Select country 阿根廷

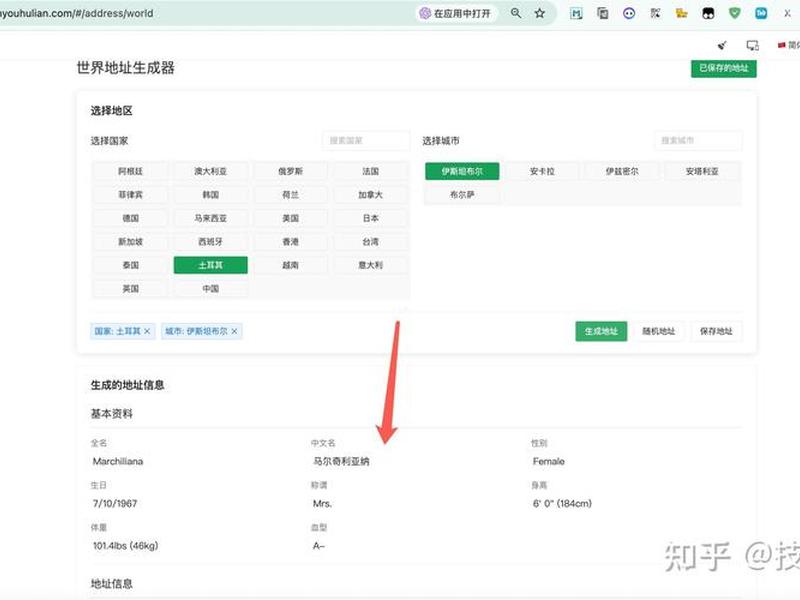tap(131, 171)
